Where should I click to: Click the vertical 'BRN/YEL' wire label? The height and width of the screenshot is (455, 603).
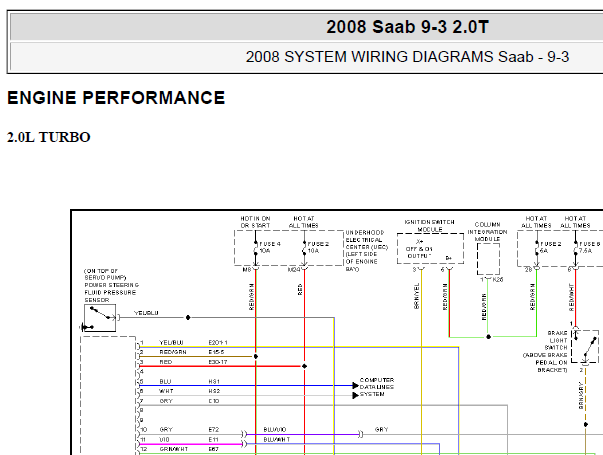click(x=416, y=297)
